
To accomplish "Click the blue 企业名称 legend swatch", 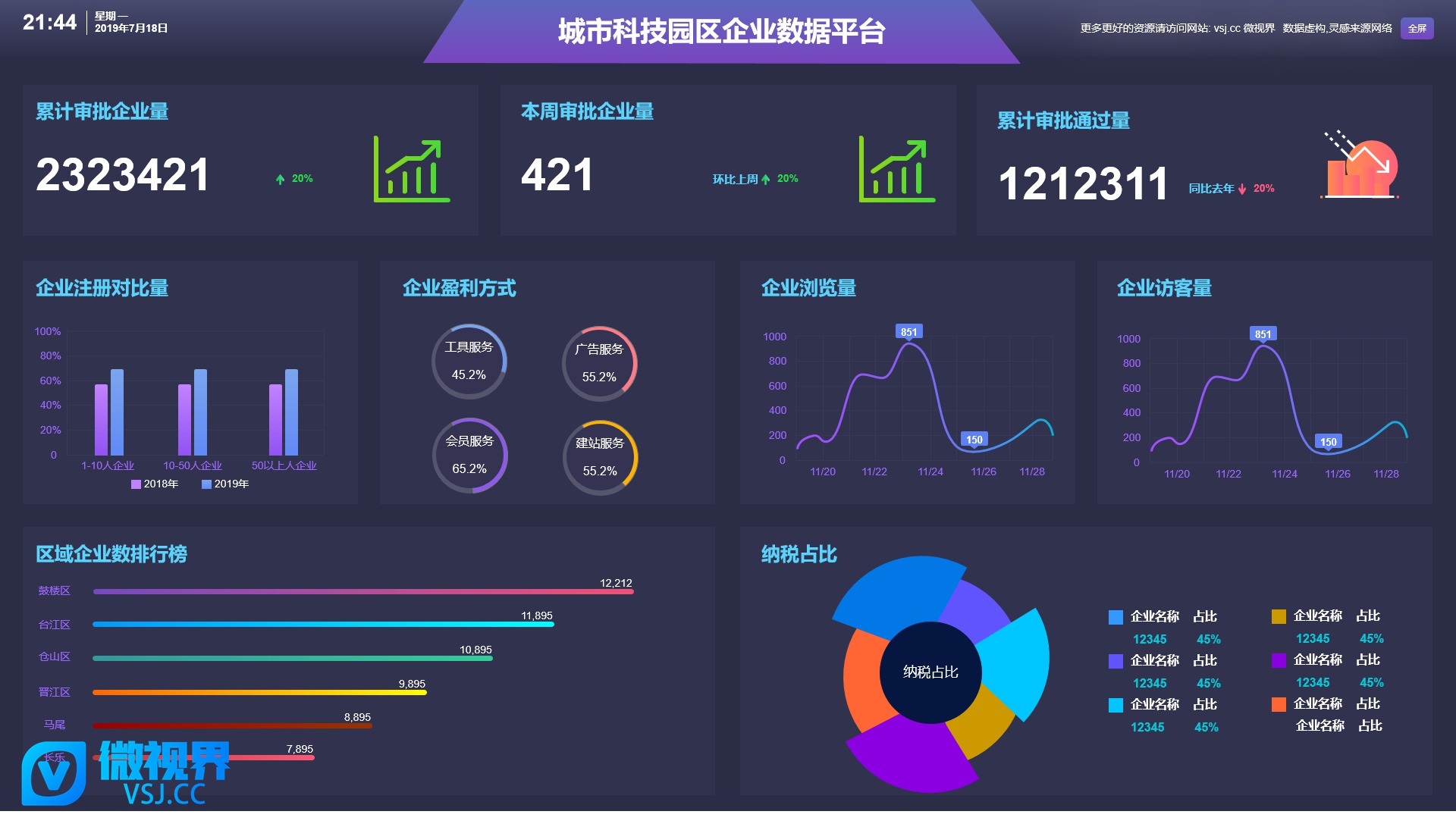I will coord(1116,618).
